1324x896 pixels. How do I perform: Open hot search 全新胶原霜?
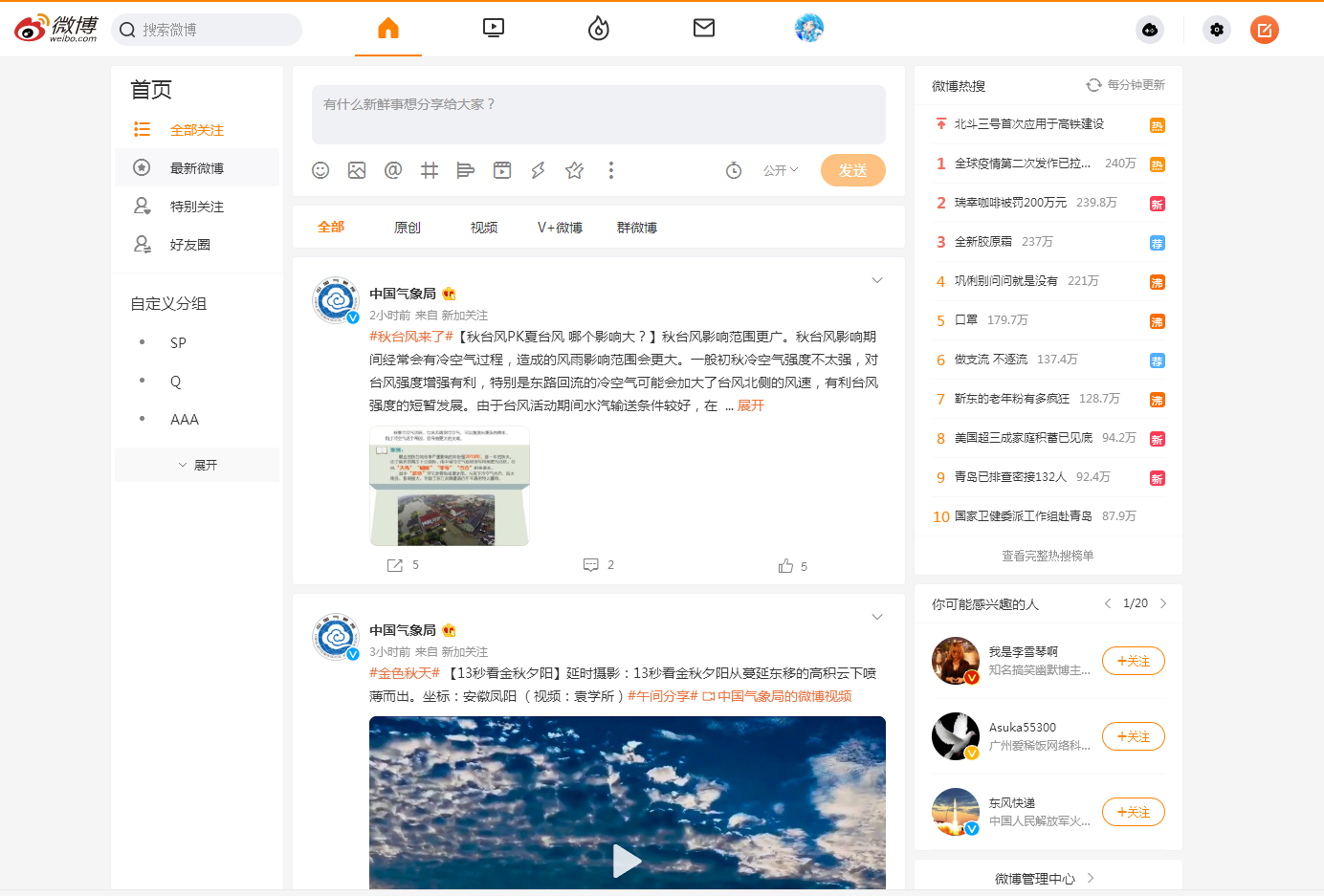pyautogui.click(x=982, y=242)
